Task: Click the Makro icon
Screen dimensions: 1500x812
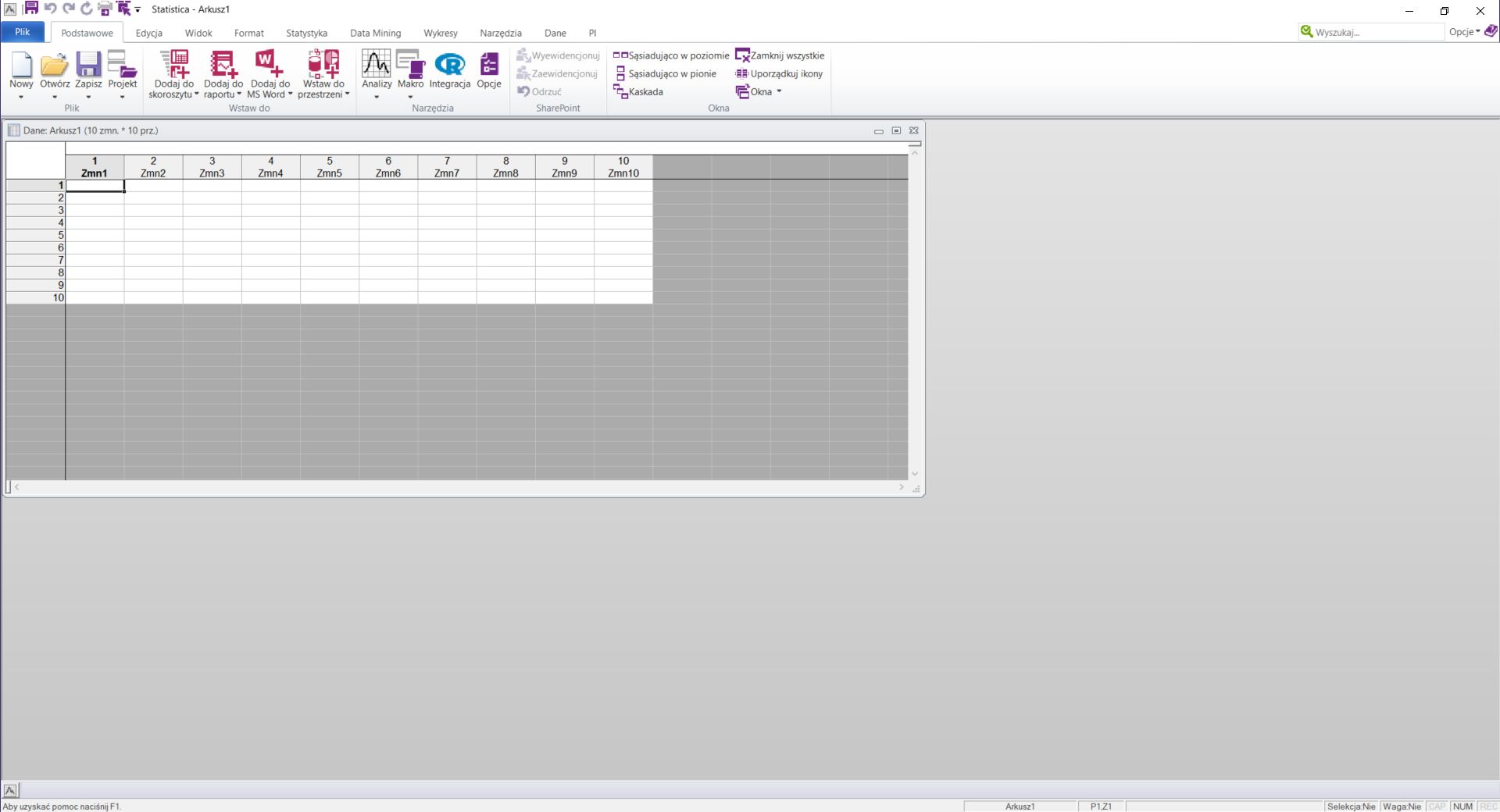Action: [410, 66]
